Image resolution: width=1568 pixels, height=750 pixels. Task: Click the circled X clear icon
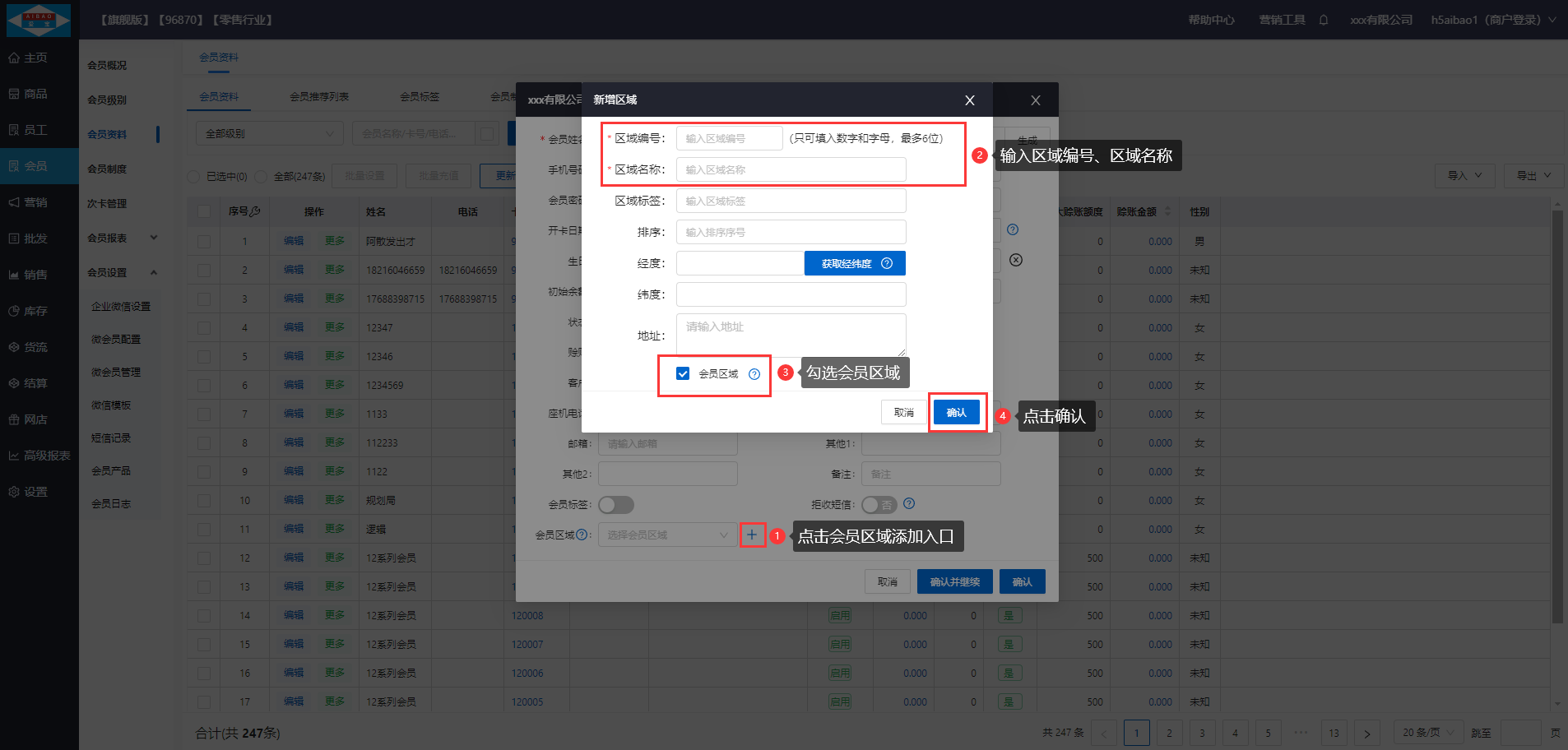coord(1016,260)
